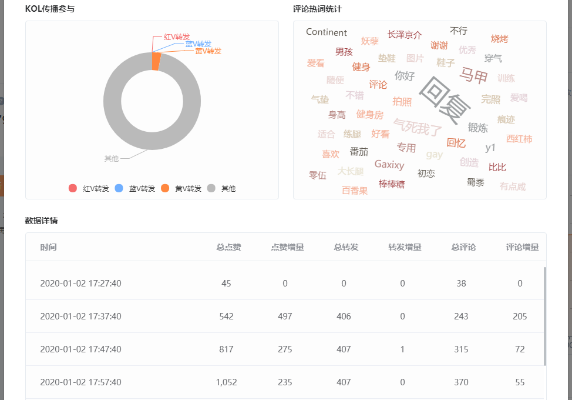Click the word 马甲 in cloud
Viewport: 572px width, 400px height.
(x=473, y=75)
